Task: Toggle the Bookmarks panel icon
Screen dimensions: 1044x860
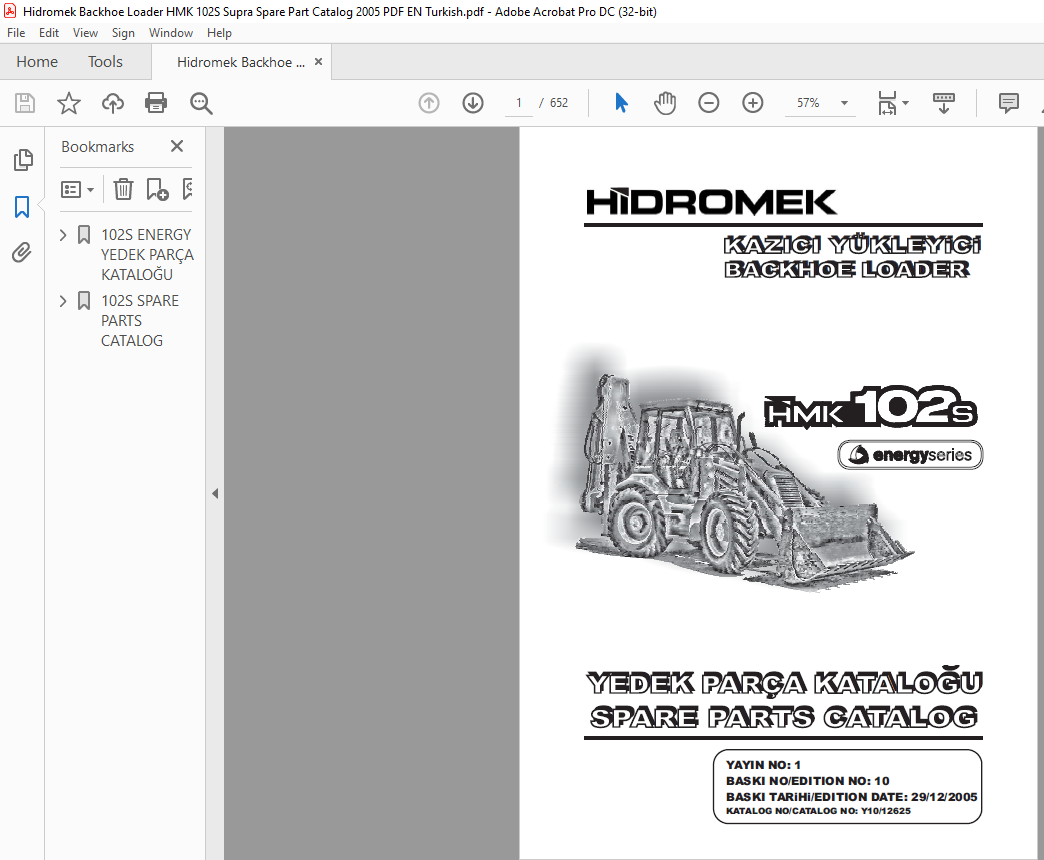Action: 22,207
